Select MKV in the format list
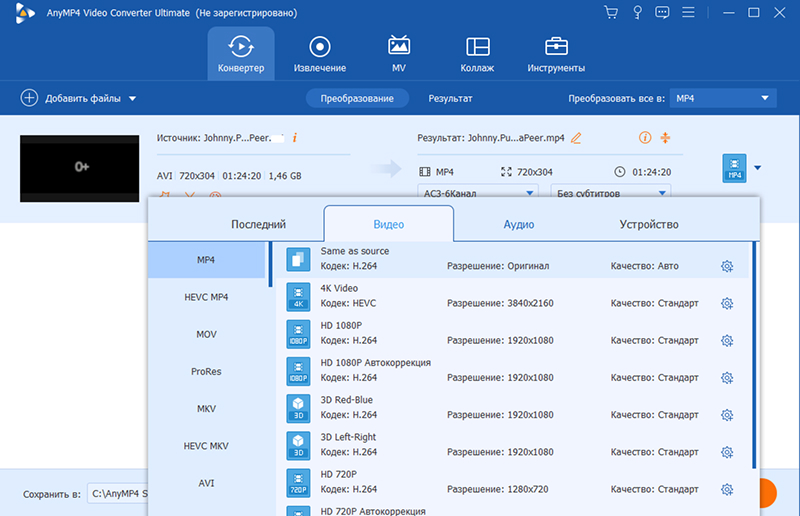800x516 pixels. pos(206,409)
